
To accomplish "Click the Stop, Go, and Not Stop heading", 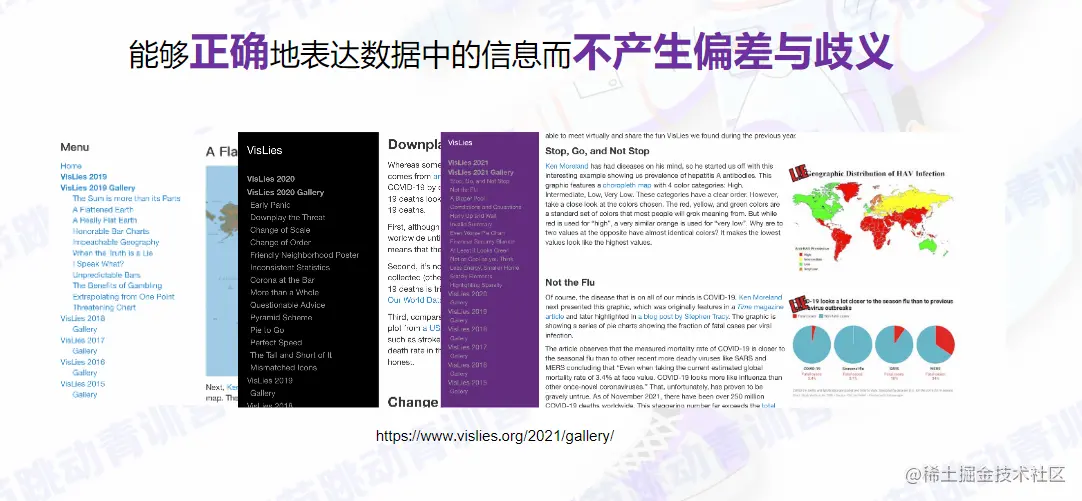I will (598, 150).
